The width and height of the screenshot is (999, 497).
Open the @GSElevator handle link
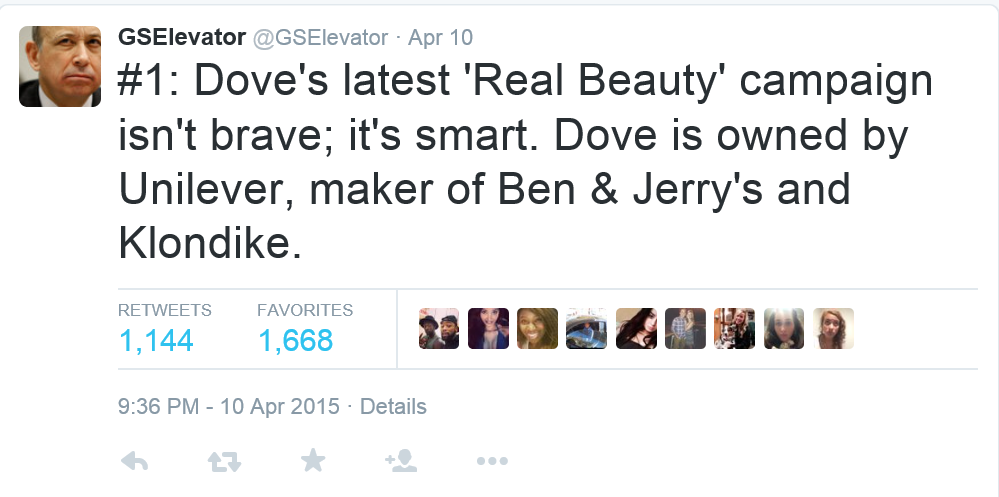[320, 38]
